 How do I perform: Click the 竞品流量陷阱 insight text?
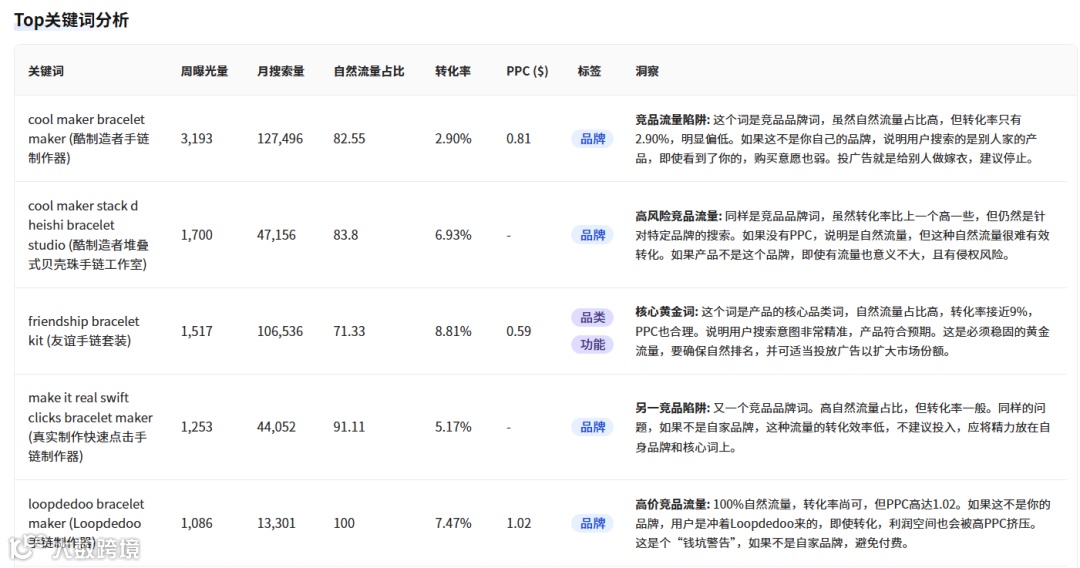pyautogui.click(x=836, y=138)
